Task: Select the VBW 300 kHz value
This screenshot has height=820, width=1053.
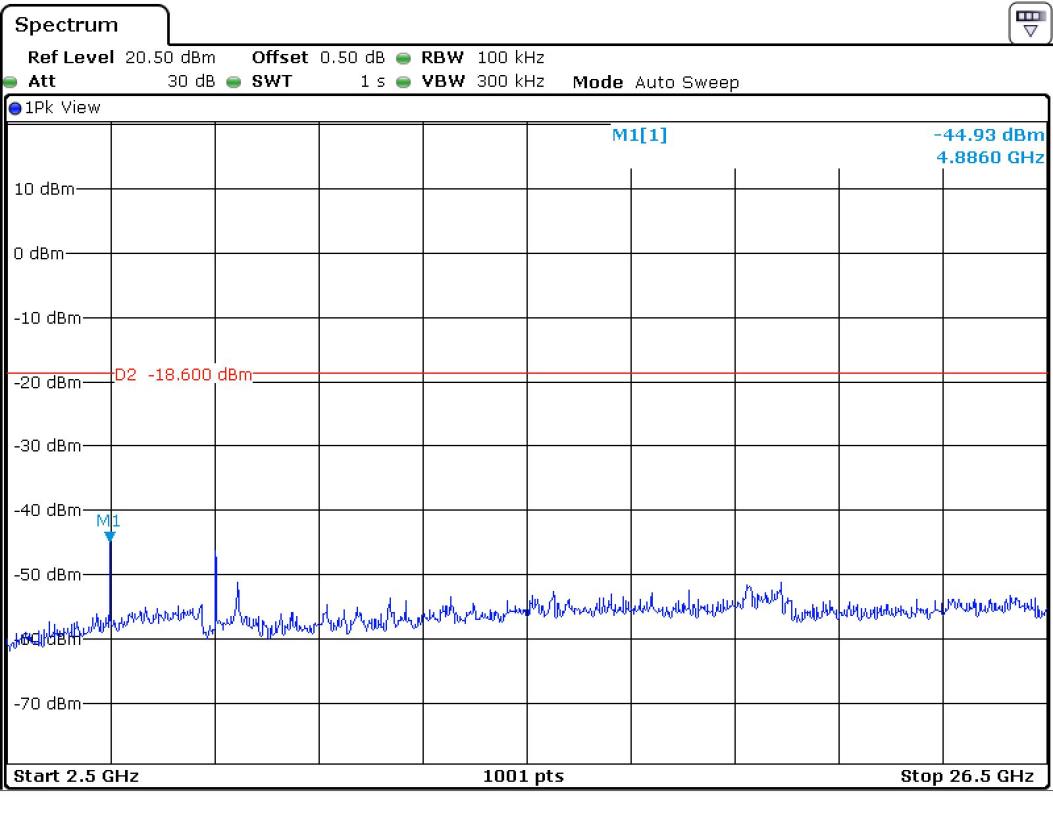Action: point(510,81)
